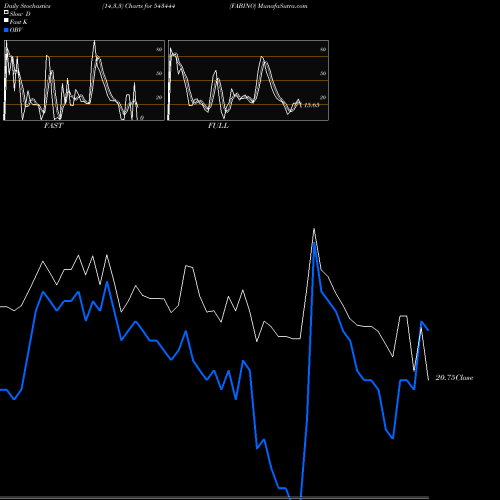This screenshot has width=500, height=500.
Task: Select the 'Fast K' legend label
Action: tap(19, 22)
